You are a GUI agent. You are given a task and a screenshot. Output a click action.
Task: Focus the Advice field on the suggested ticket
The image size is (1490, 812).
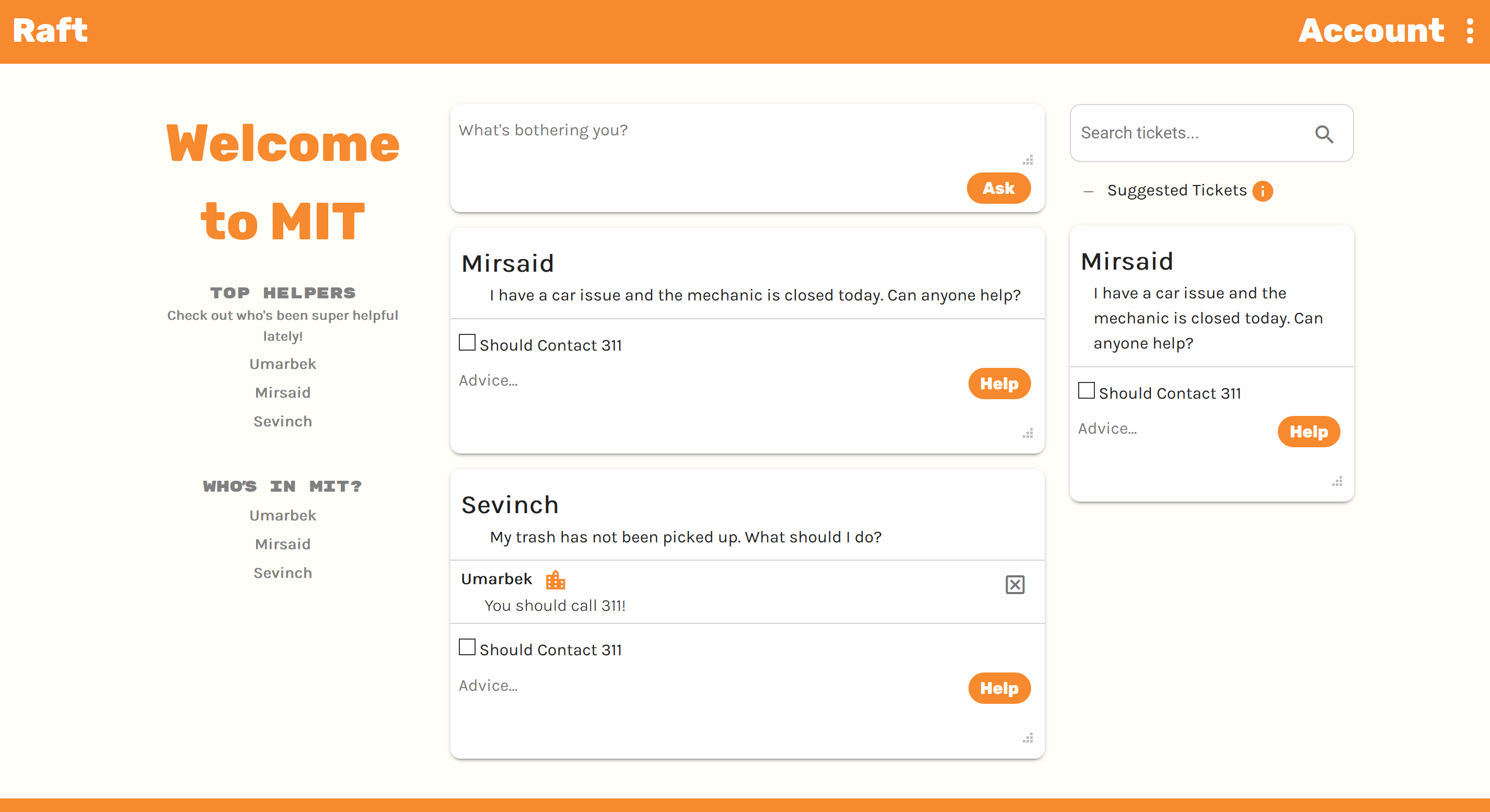click(x=1174, y=451)
